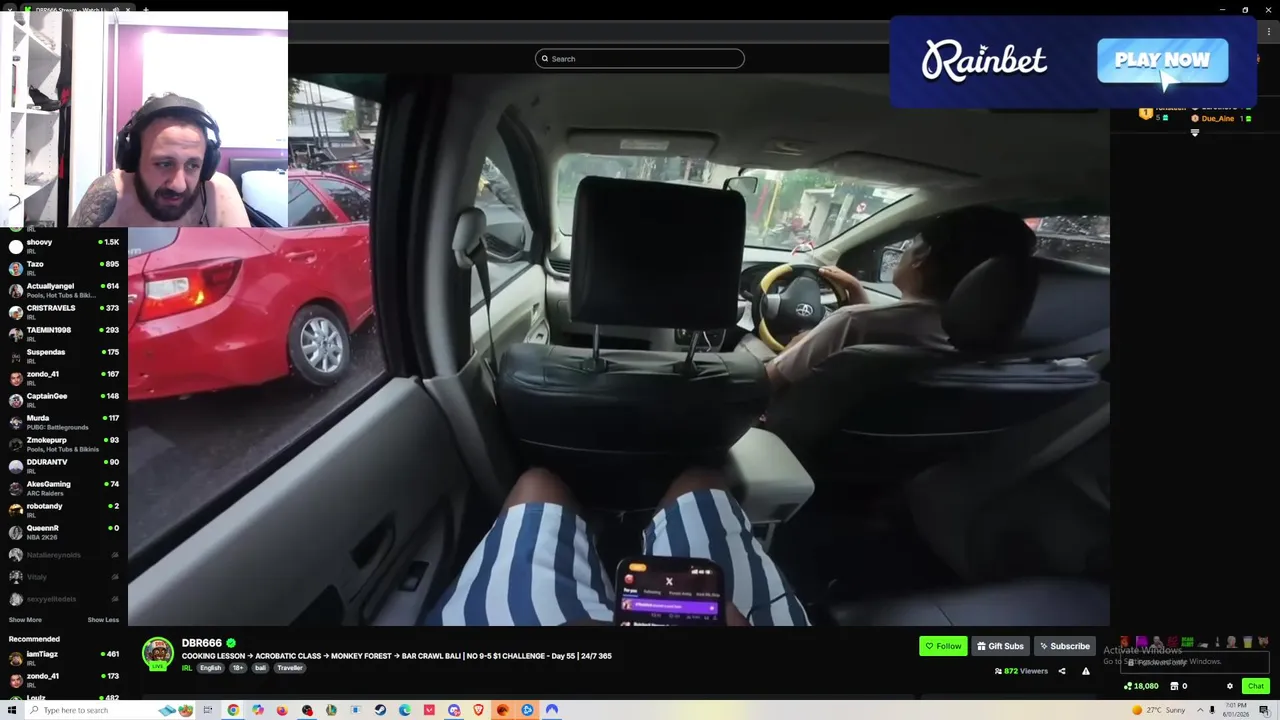Open Copilot from taskbar
This screenshot has height=720, width=1280.
pyautogui.click(x=258, y=710)
